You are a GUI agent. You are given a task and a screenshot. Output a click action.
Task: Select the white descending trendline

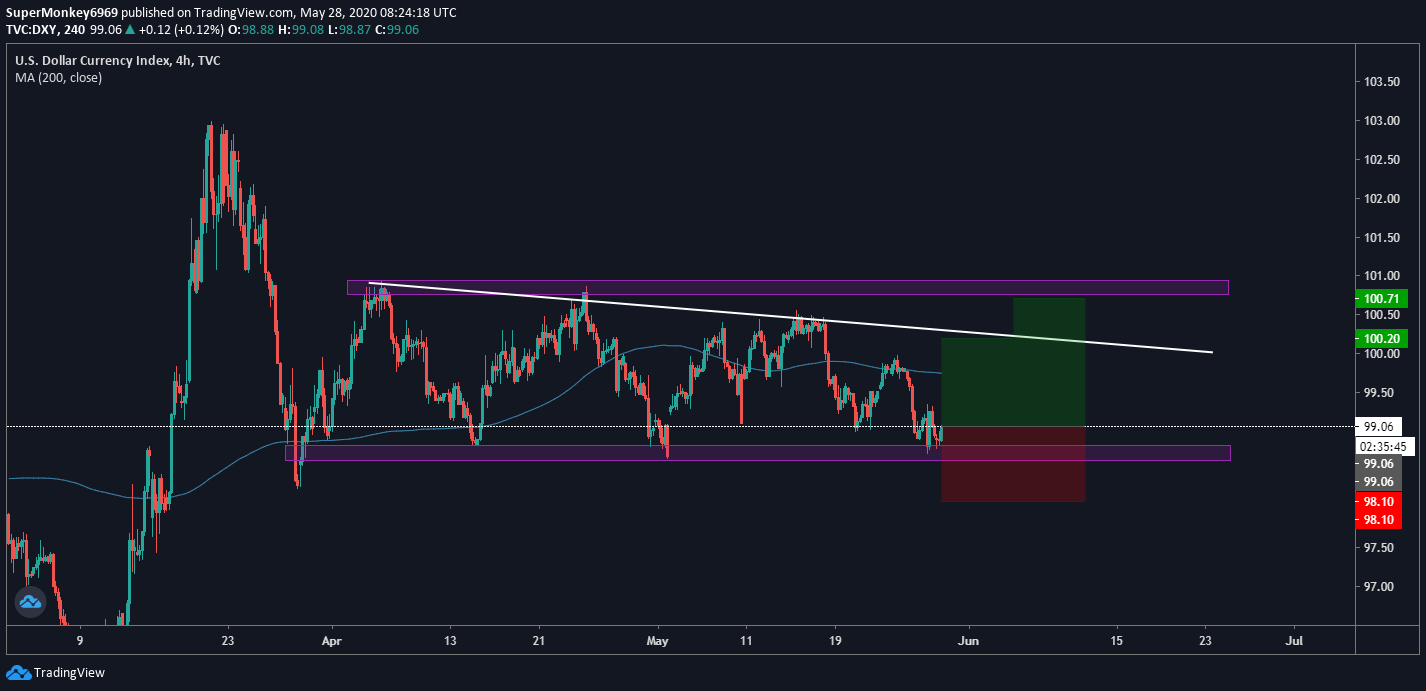(790, 317)
